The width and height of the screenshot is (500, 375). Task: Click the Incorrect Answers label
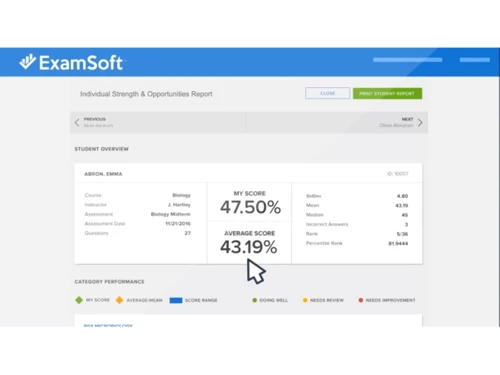click(327, 224)
